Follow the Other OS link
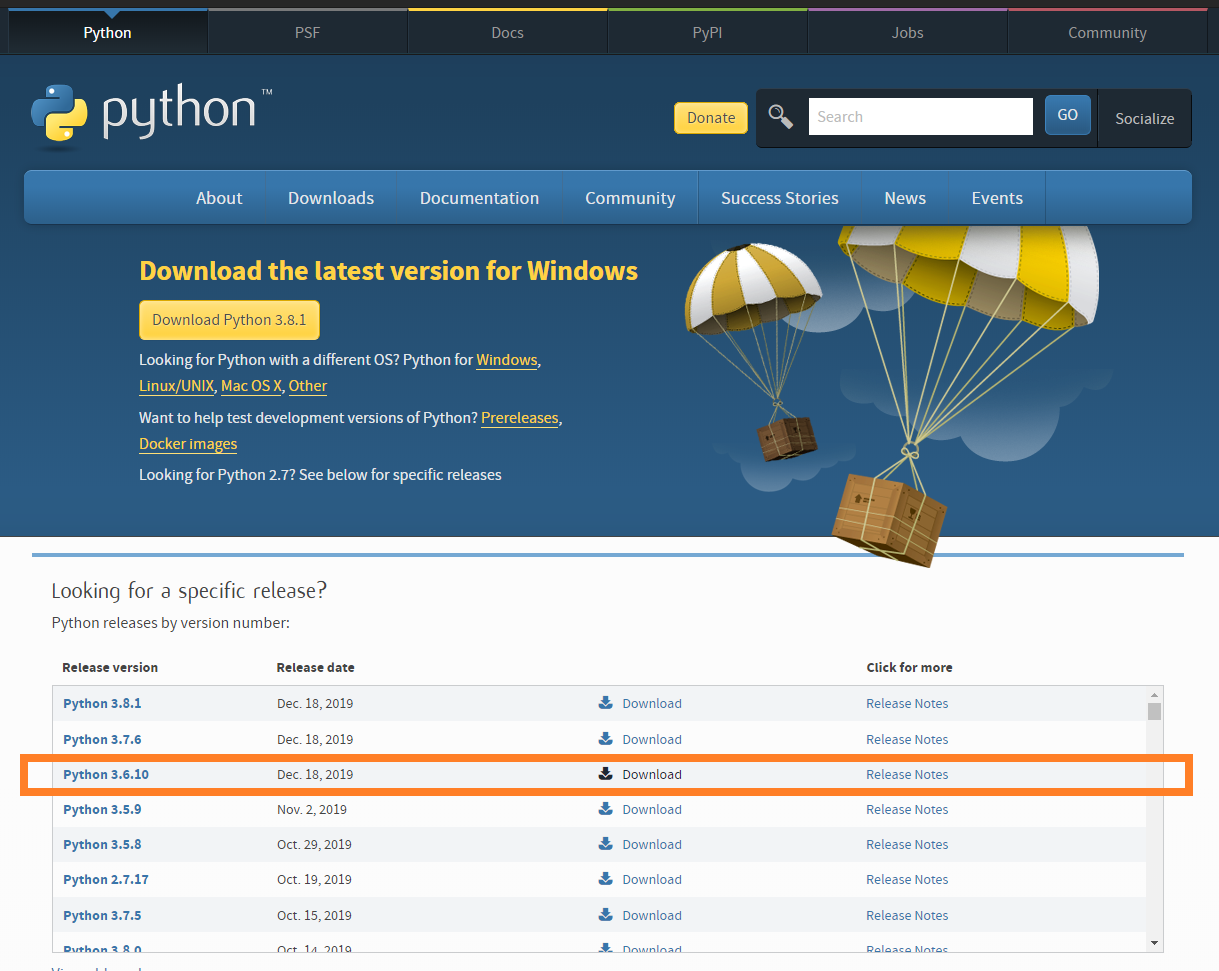Screen dimensions: 1219x971 click(x=308, y=386)
